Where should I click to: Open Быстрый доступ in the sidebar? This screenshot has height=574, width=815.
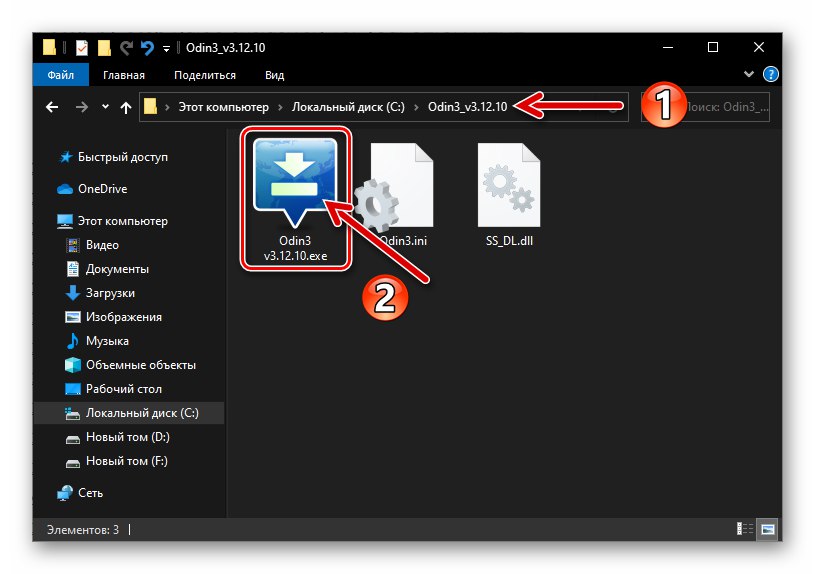point(123,157)
